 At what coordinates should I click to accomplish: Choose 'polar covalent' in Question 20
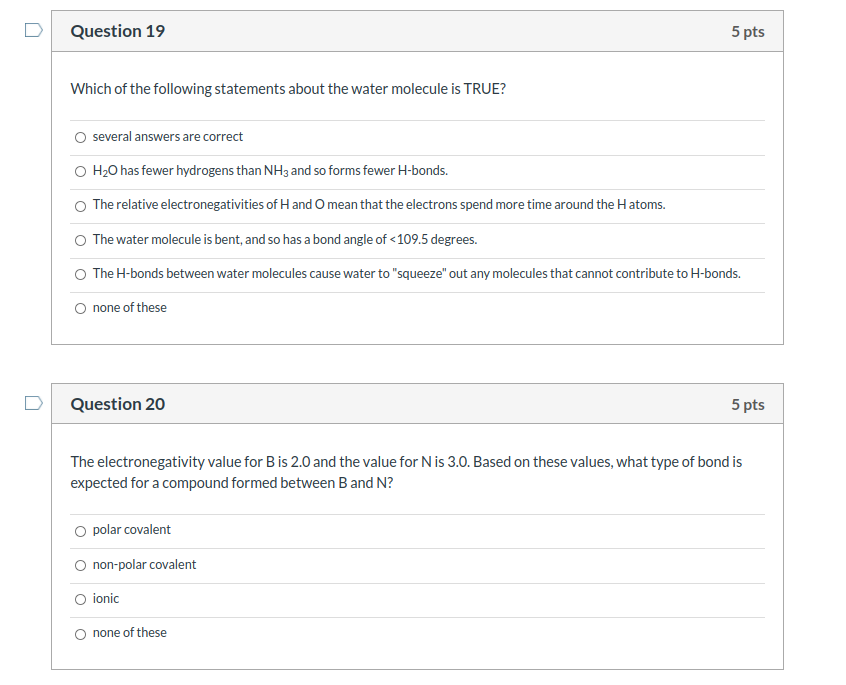pyautogui.click(x=80, y=530)
